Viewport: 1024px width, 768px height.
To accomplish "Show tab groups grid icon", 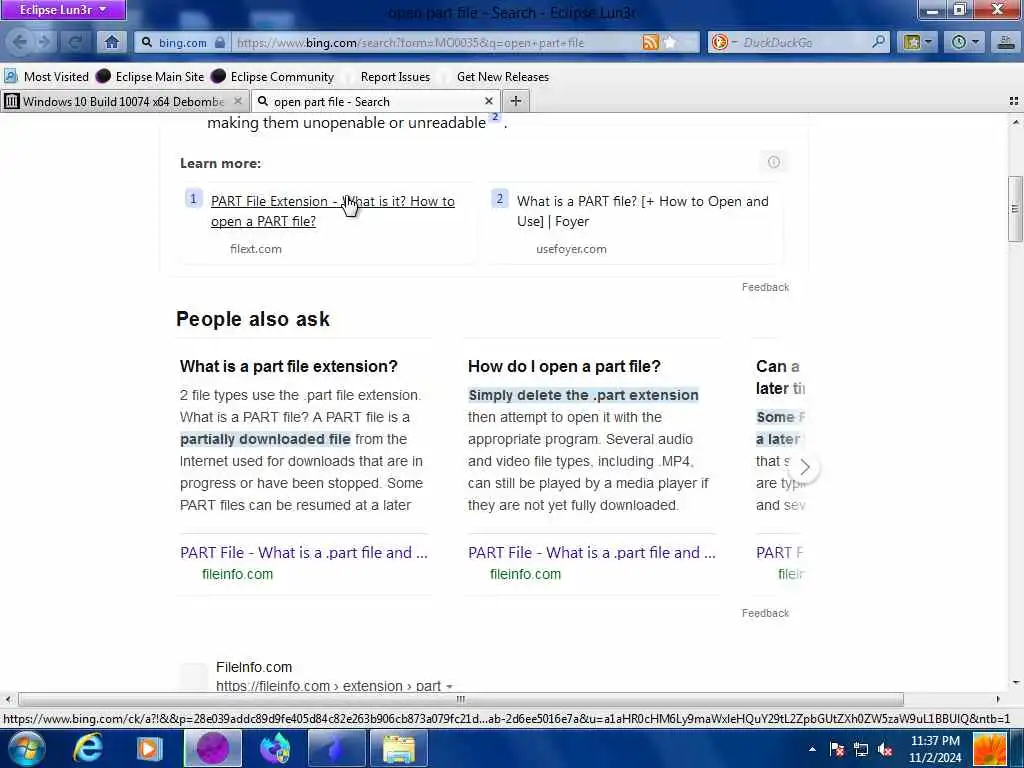I will click(1014, 101).
